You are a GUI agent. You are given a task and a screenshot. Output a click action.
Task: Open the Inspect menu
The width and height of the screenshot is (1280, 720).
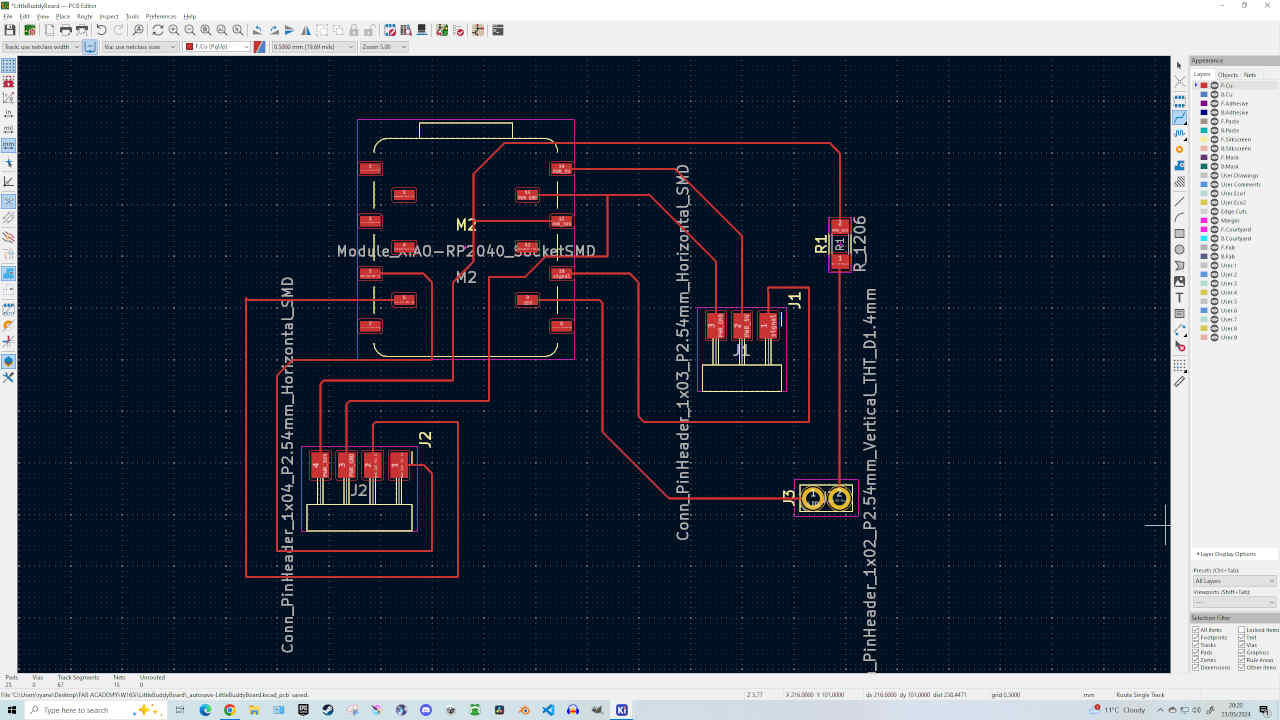[x=108, y=17]
